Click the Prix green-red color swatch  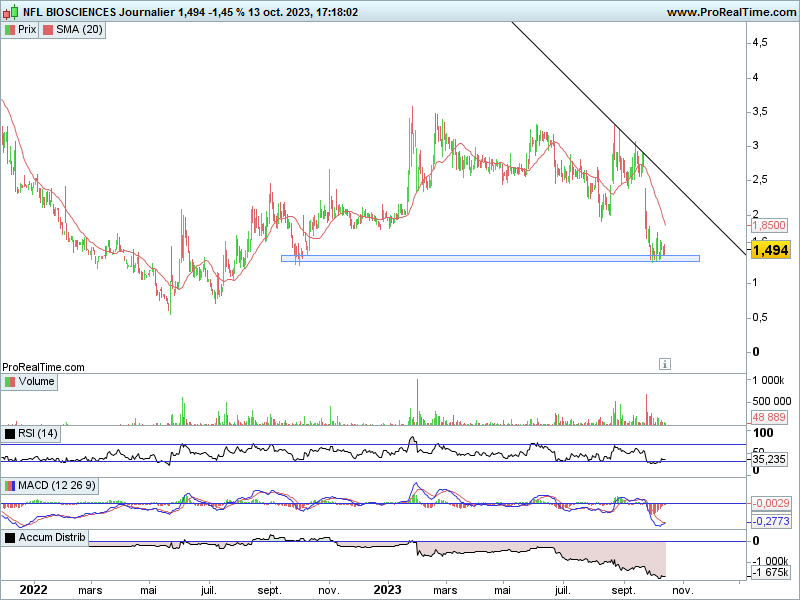click(x=10, y=30)
